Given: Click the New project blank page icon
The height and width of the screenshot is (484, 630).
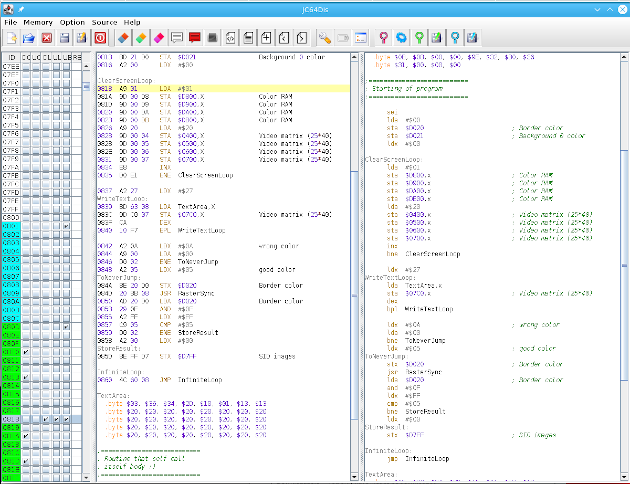Looking at the screenshot, I should [x=11, y=37].
